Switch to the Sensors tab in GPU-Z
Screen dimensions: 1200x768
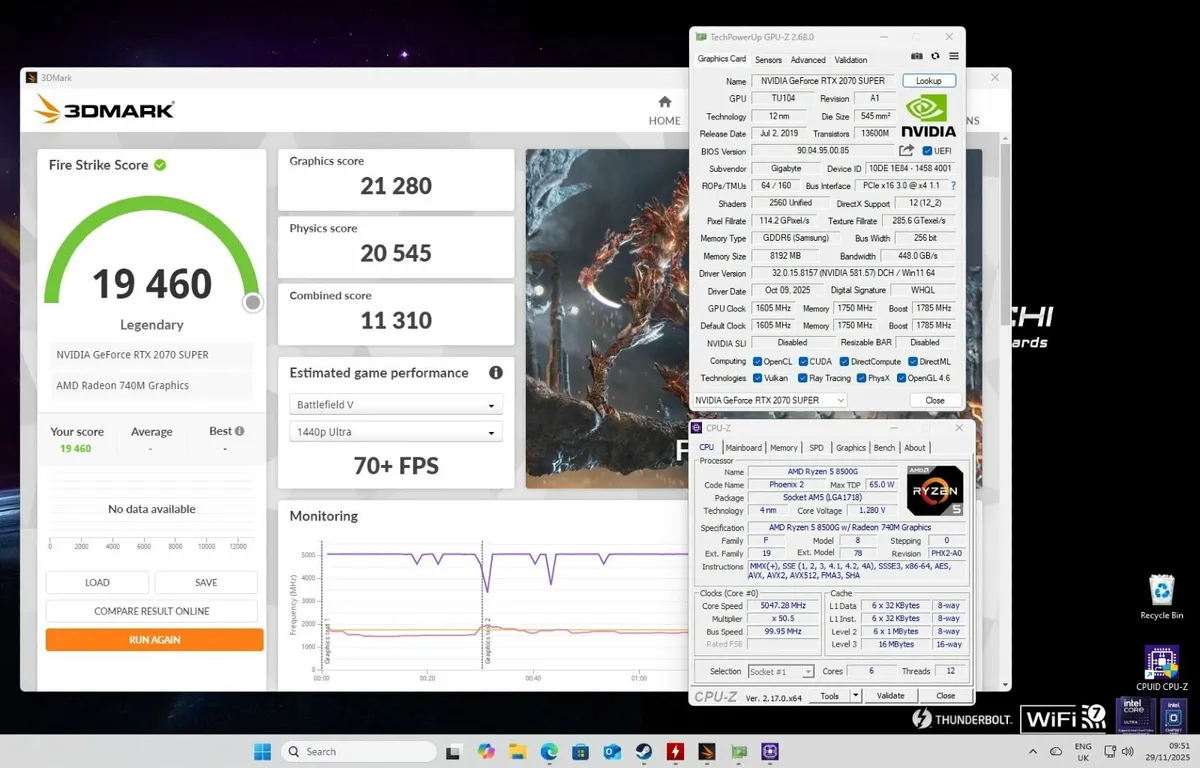click(768, 59)
